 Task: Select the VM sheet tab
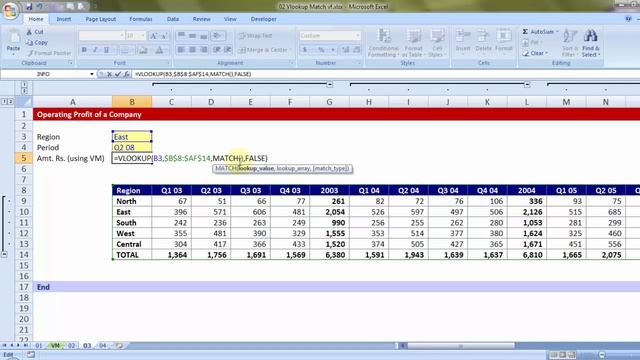point(55,345)
